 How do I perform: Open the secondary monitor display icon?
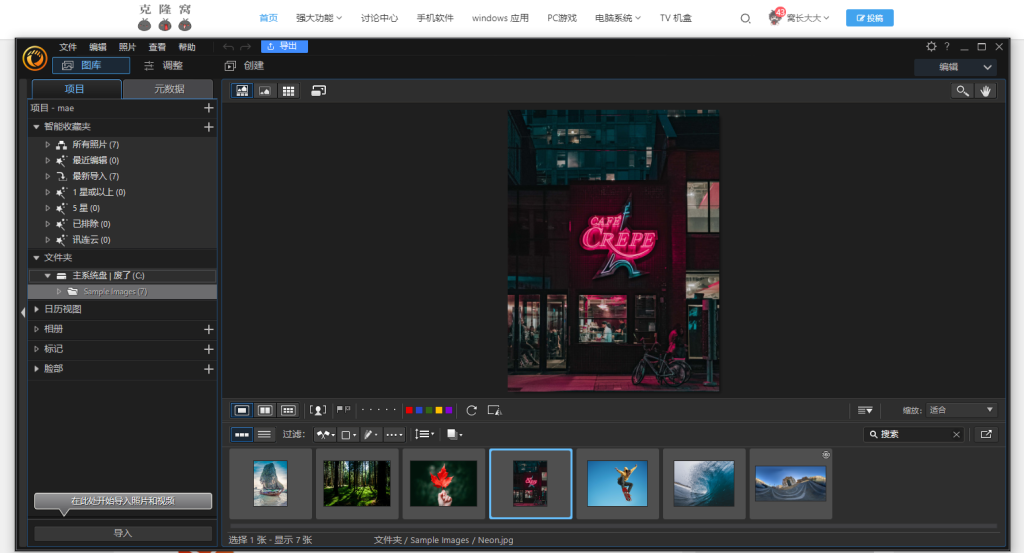pos(319,91)
